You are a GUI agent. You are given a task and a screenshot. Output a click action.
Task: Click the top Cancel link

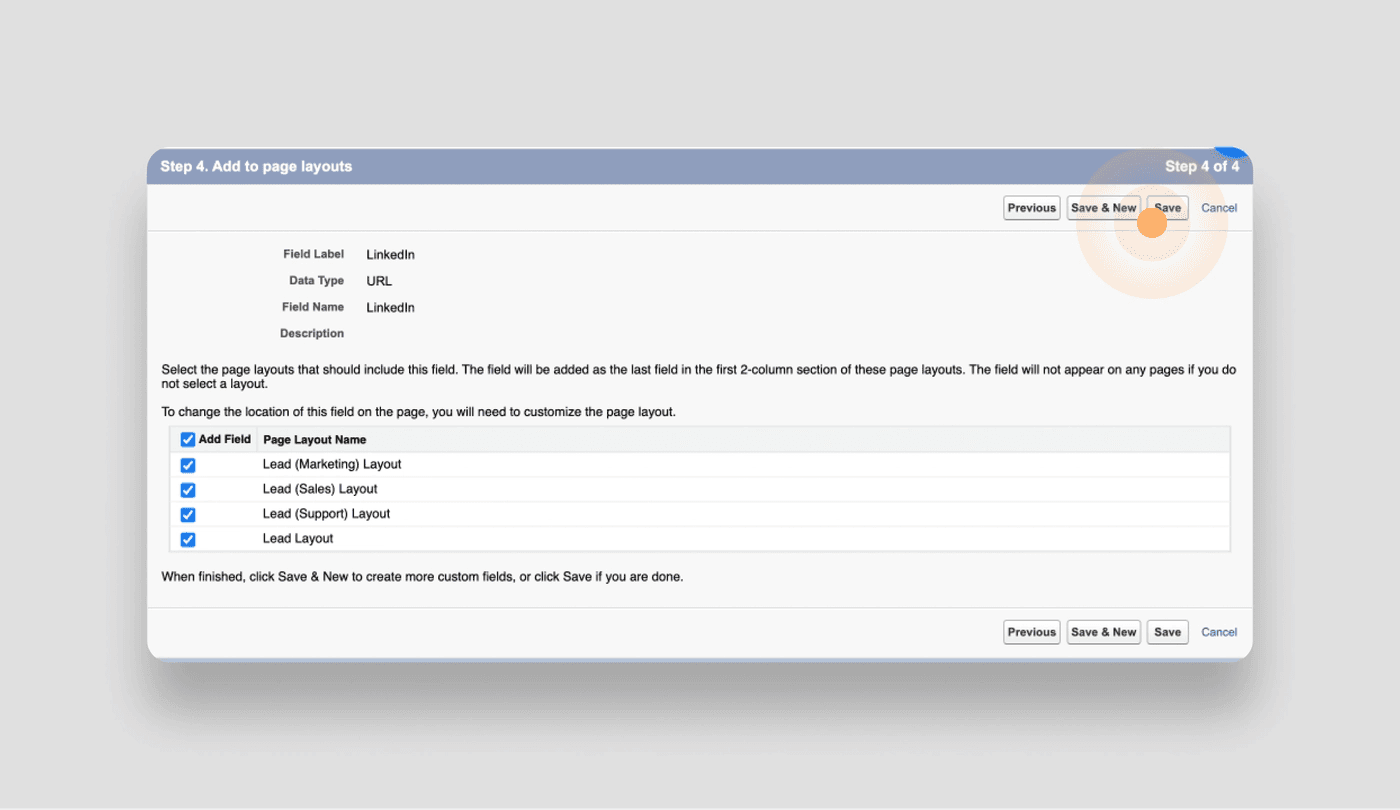(x=1219, y=208)
